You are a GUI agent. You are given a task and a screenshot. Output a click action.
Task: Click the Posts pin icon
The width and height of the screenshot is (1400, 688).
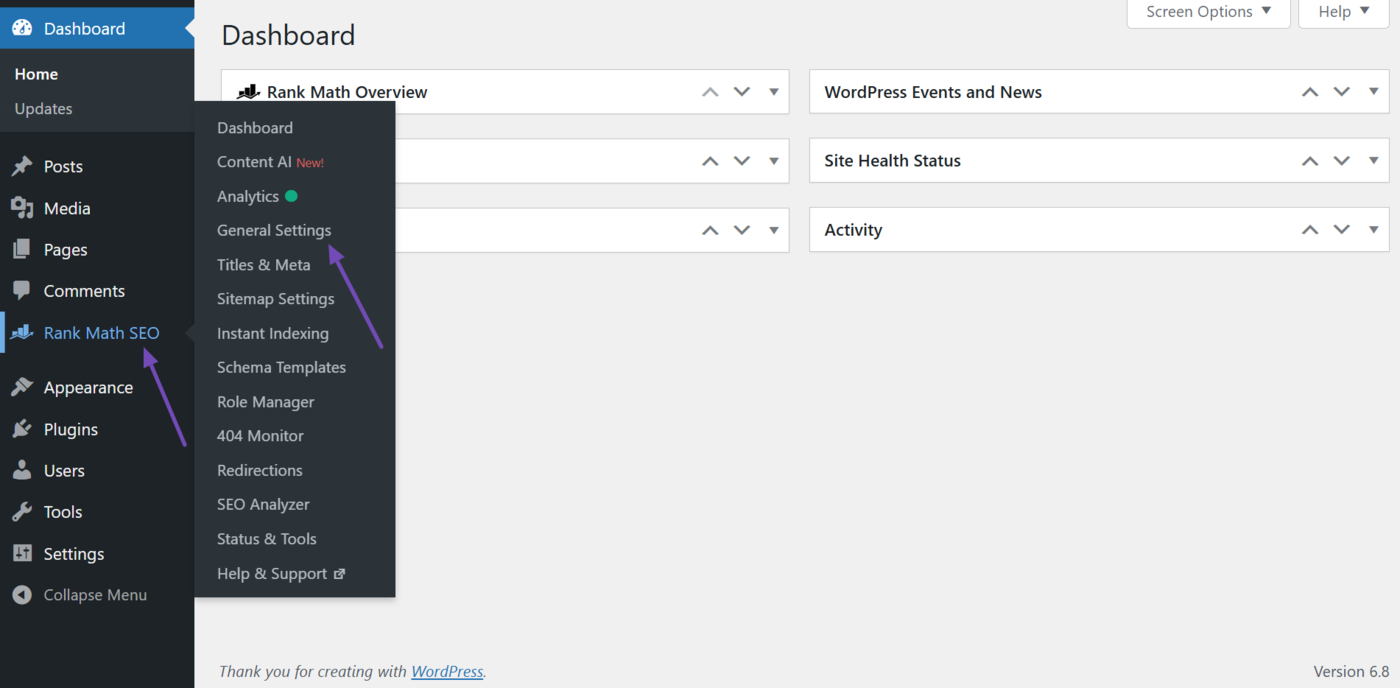tap(22, 167)
